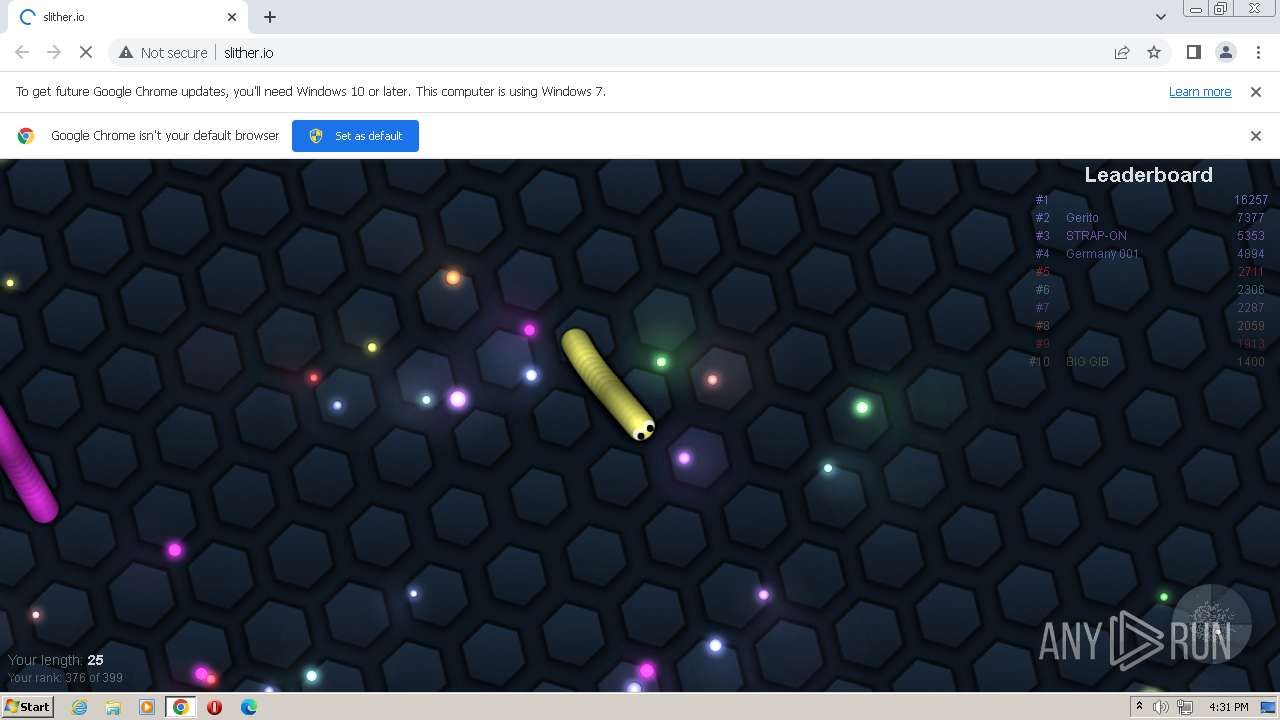Open the Chrome profile avatar menu

pyautogui.click(x=1225, y=52)
